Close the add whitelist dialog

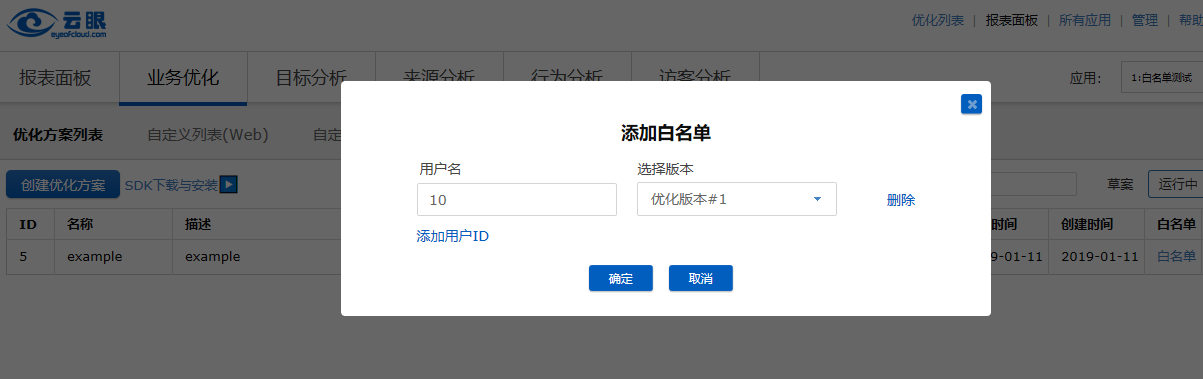(971, 104)
